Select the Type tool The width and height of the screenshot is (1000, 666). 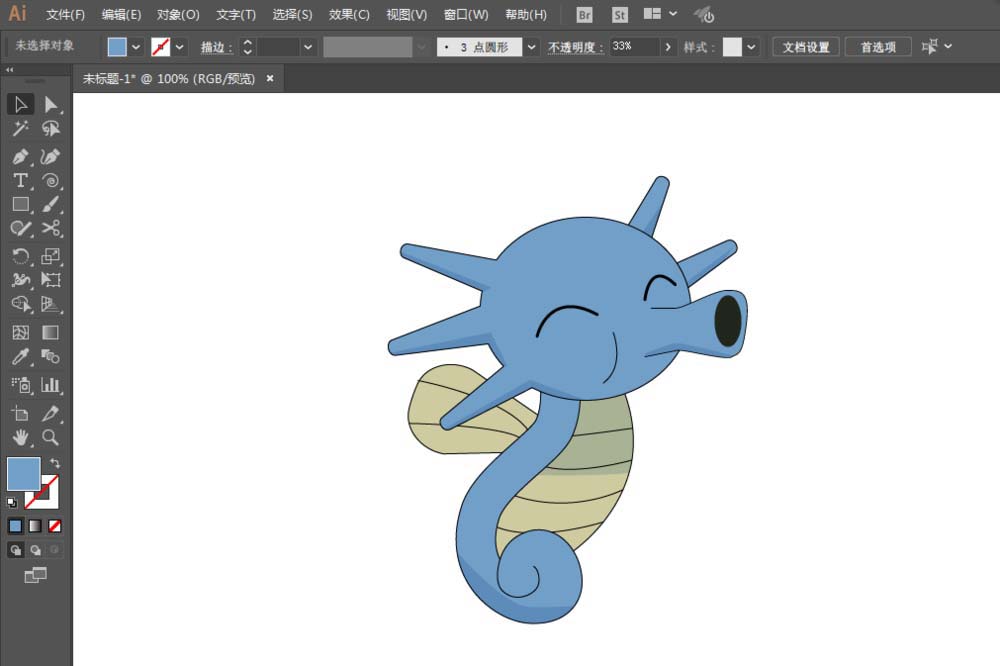pos(20,181)
